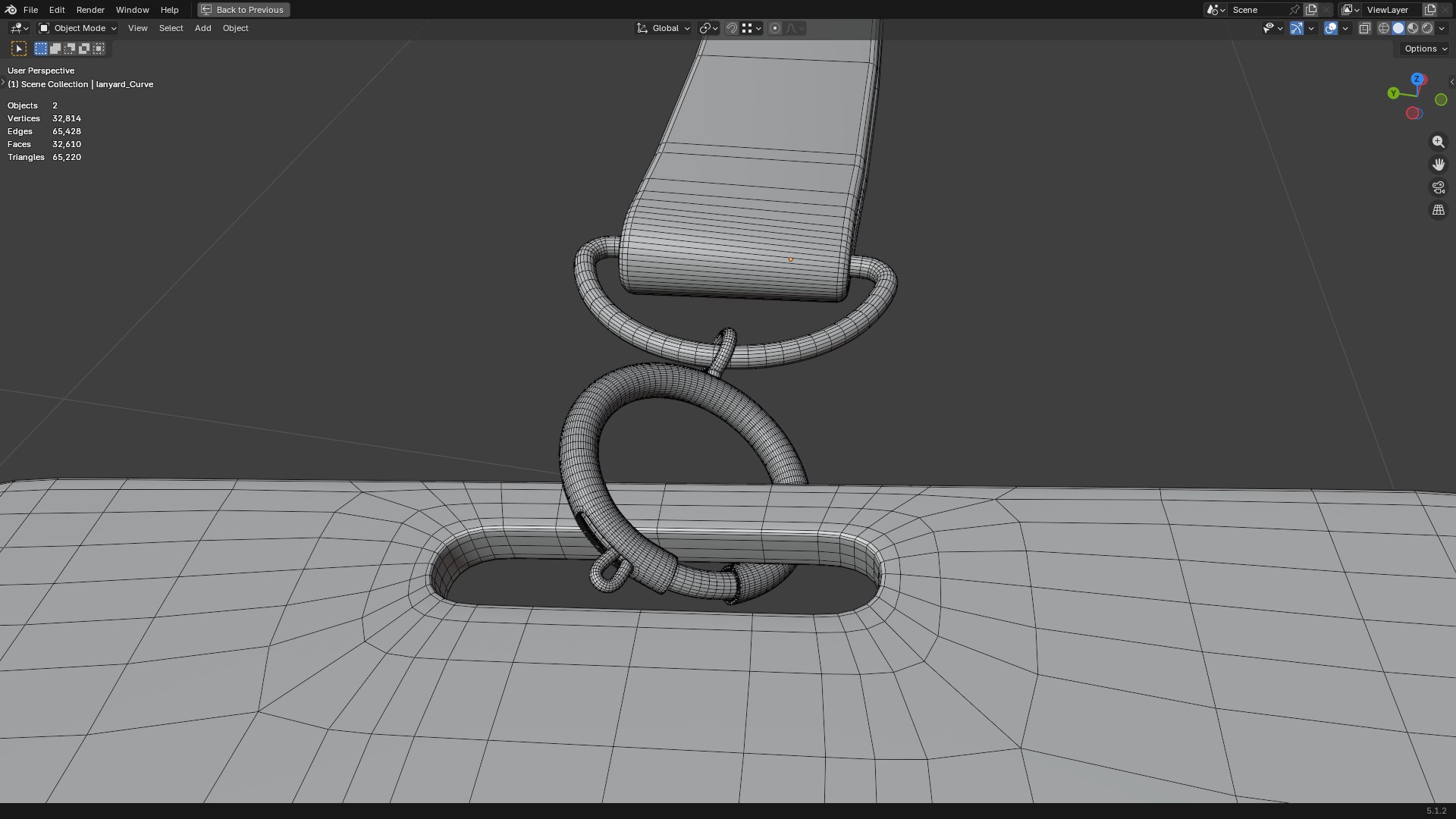Expand the Options dropdown
Viewport: 1456px width, 819px height.
pos(1426,49)
